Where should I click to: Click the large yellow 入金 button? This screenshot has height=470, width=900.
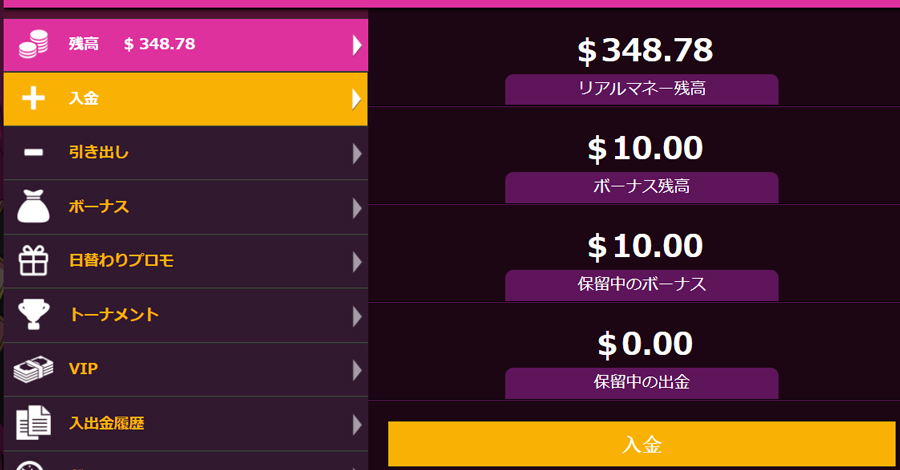click(642, 444)
